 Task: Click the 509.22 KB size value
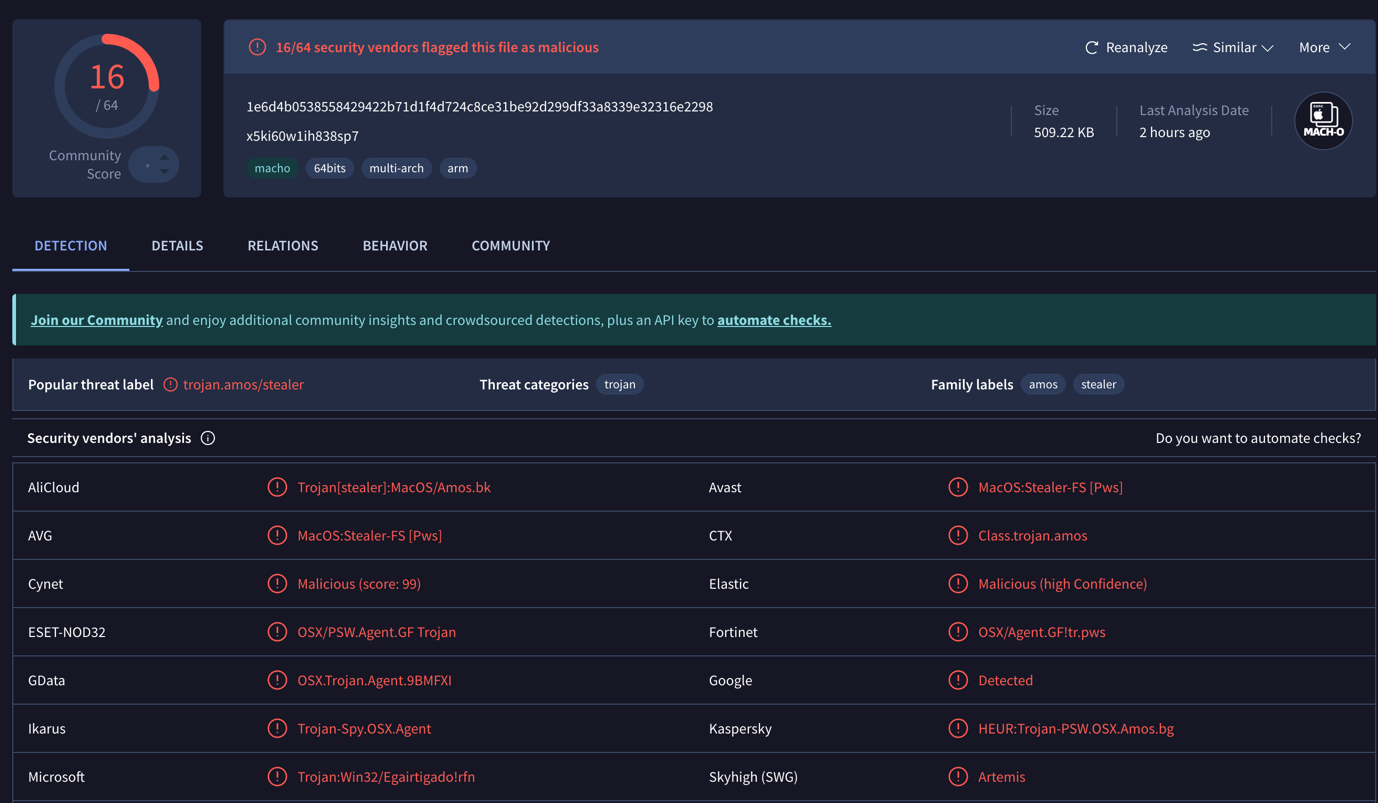[x=1064, y=132]
